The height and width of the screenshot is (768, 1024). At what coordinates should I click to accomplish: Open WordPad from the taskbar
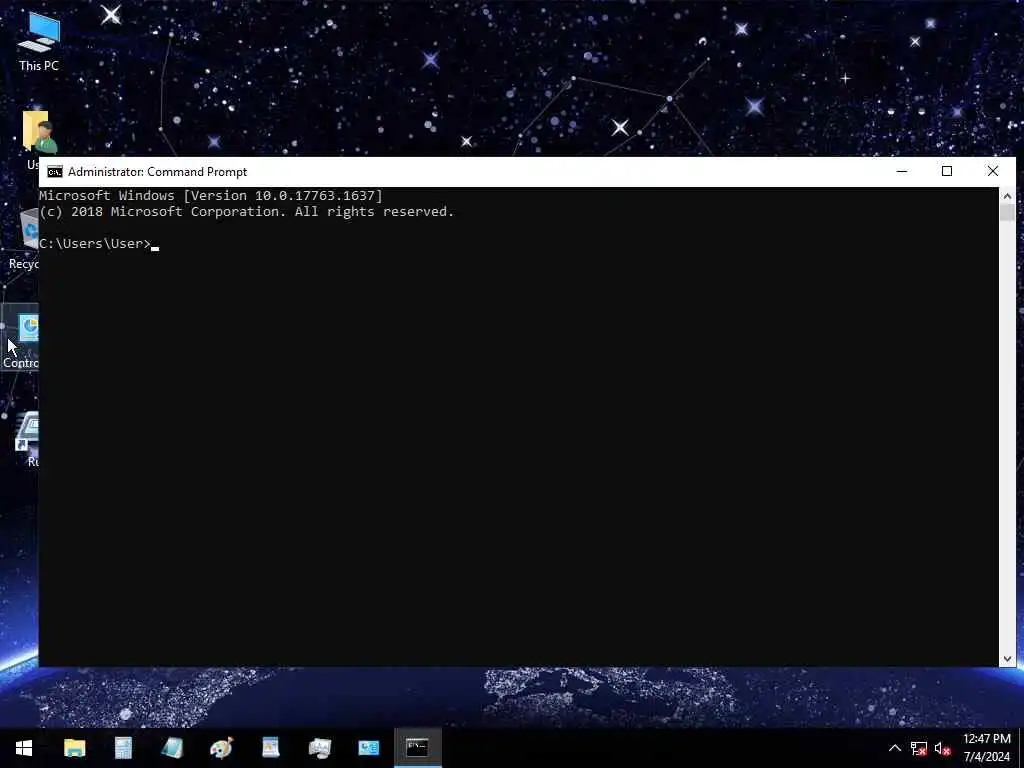click(270, 748)
